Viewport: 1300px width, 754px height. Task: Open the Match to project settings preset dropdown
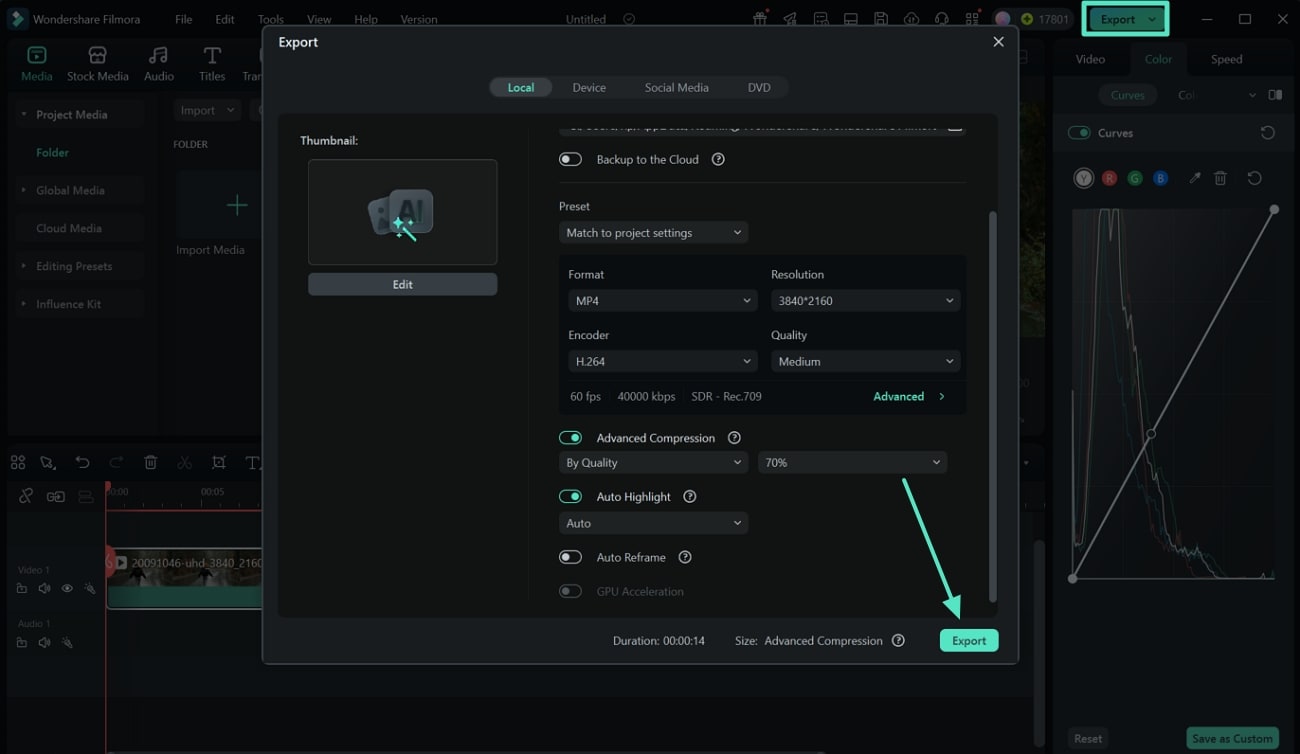(653, 233)
